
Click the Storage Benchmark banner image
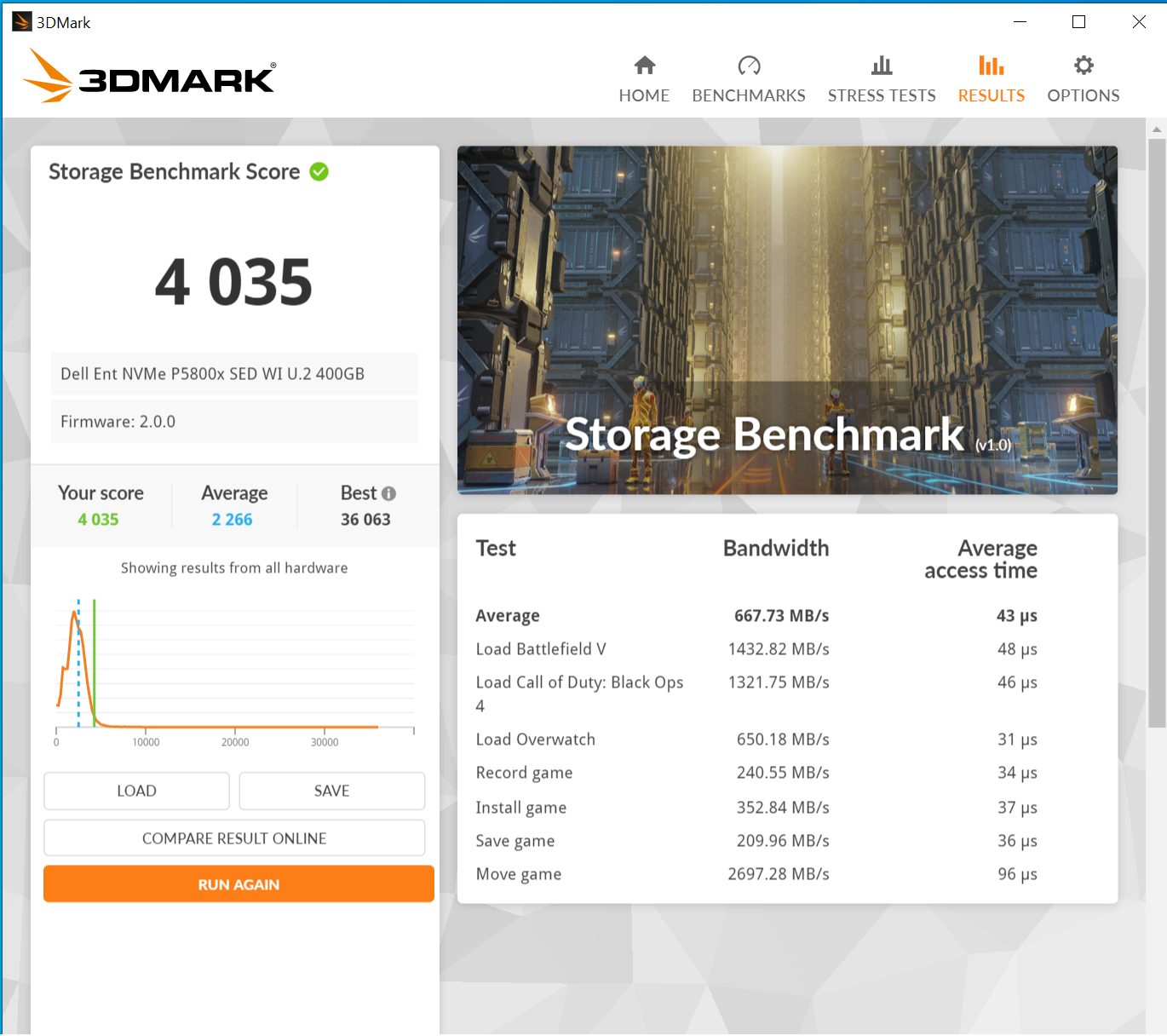click(x=787, y=319)
